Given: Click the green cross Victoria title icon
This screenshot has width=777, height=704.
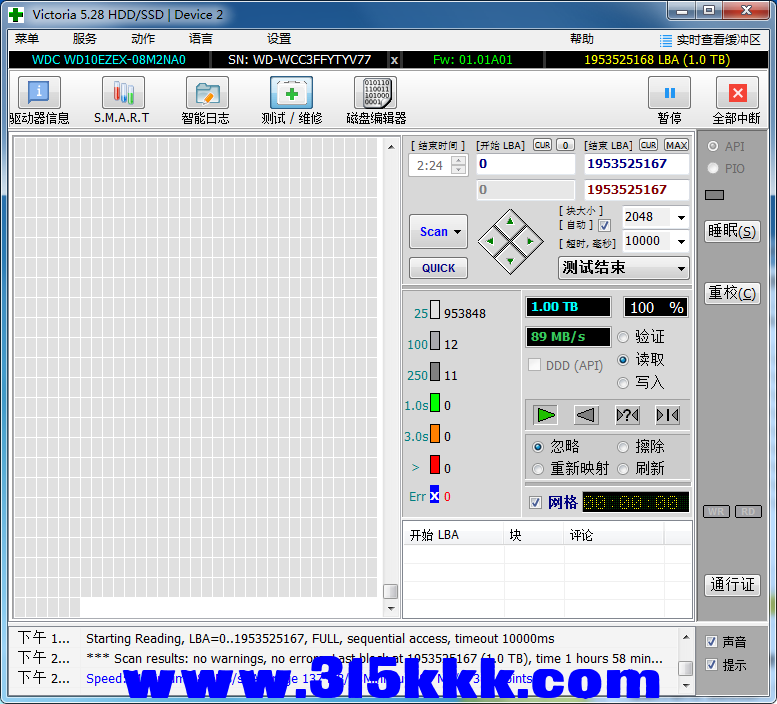Looking at the screenshot, I should pyautogui.click(x=16, y=14).
